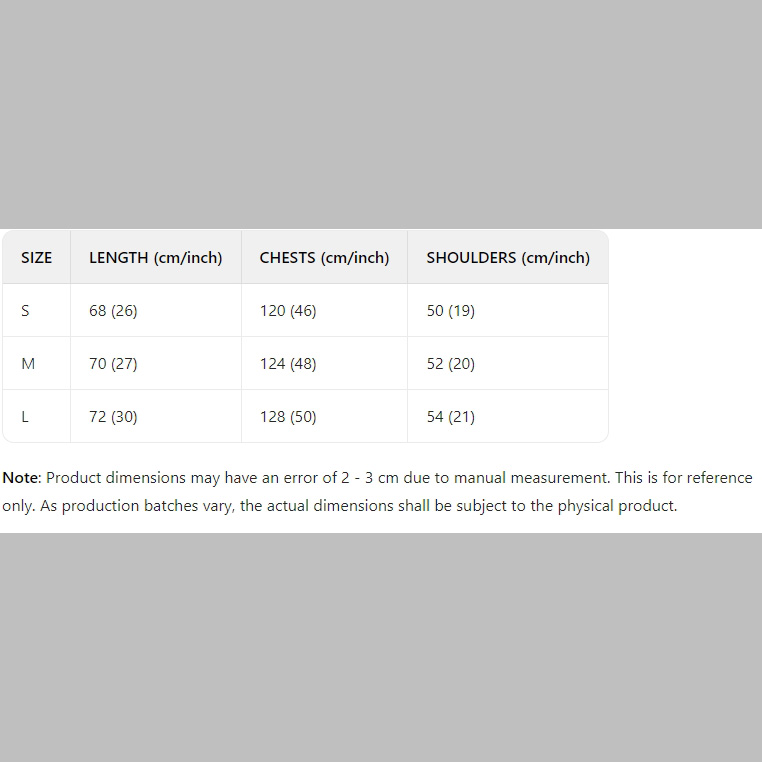
Task: Click the CHESTS (cm/inch) column header
Action: (324, 258)
